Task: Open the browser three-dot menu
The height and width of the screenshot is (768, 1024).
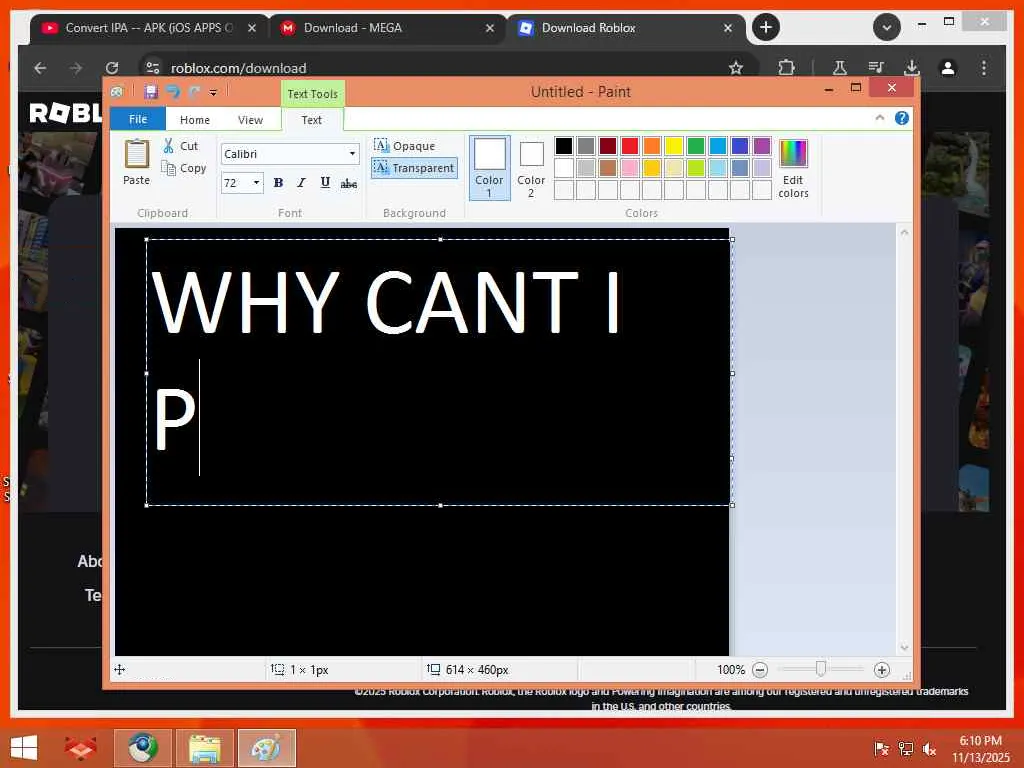Action: [984, 67]
